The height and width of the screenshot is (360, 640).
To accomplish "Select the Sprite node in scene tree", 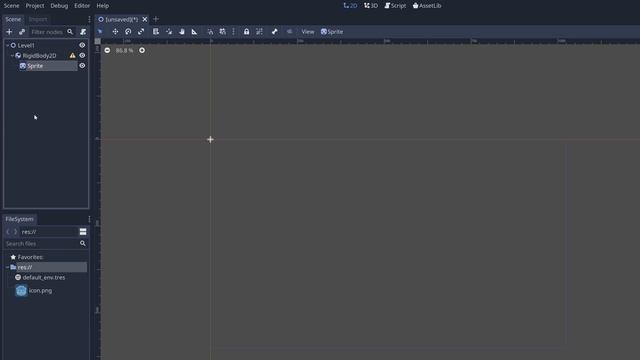I will [x=35, y=66].
